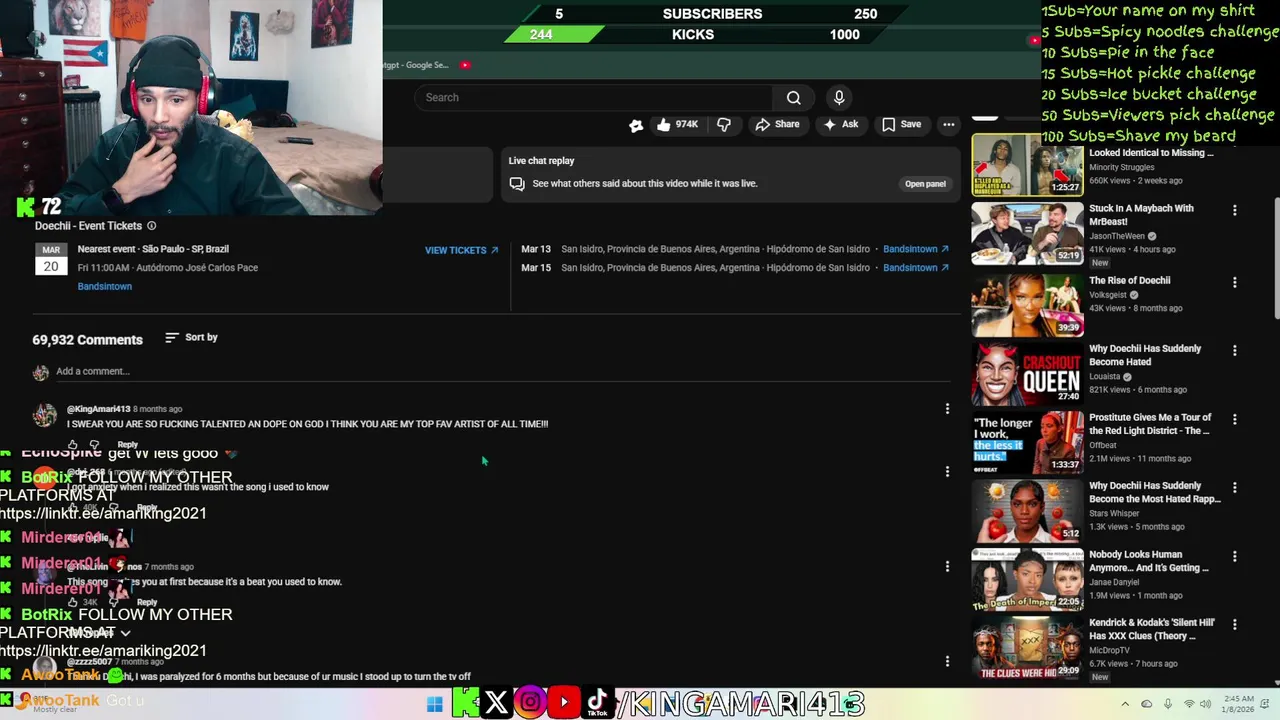Open options menu for the anxiety comment
The width and height of the screenshot is (1280, 720).
pyautogui.click(x=947, y=471)
